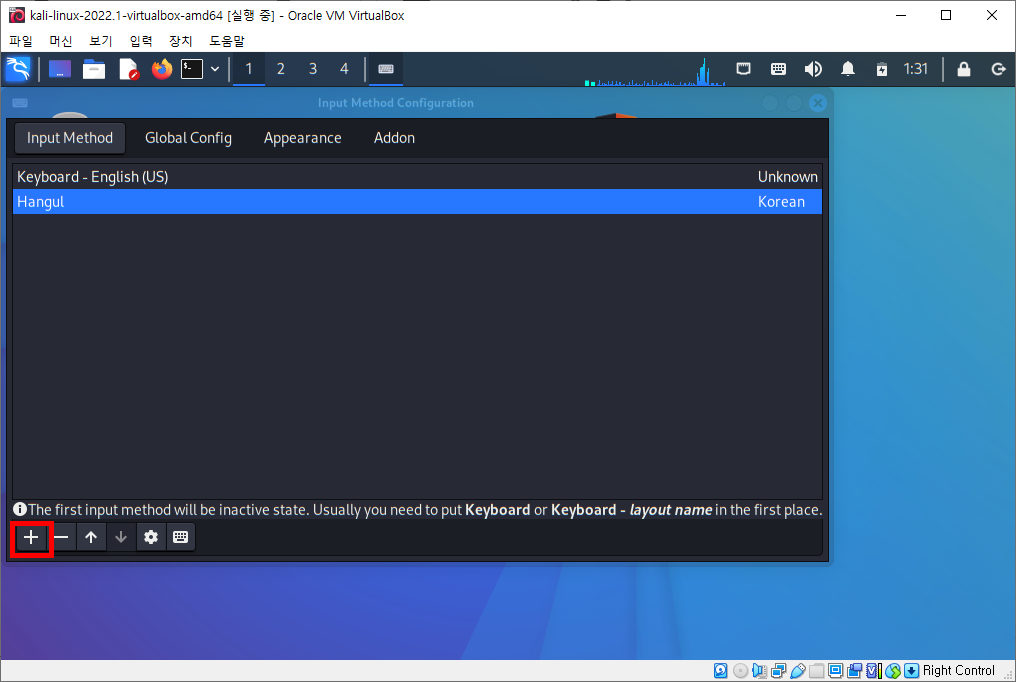Viewport: 1016px width, 682px height.
Task: Move the selected input method down
Action: point(121,537)
